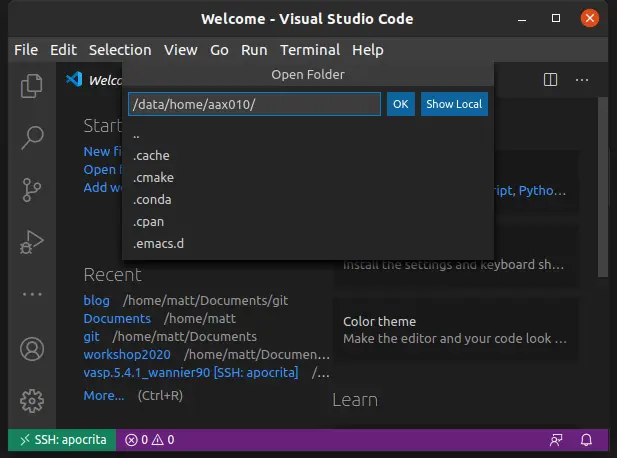This screenshot has width=617, height=458.
Task: Click OK in Open Folder dialog
Action: coord(401,104)
